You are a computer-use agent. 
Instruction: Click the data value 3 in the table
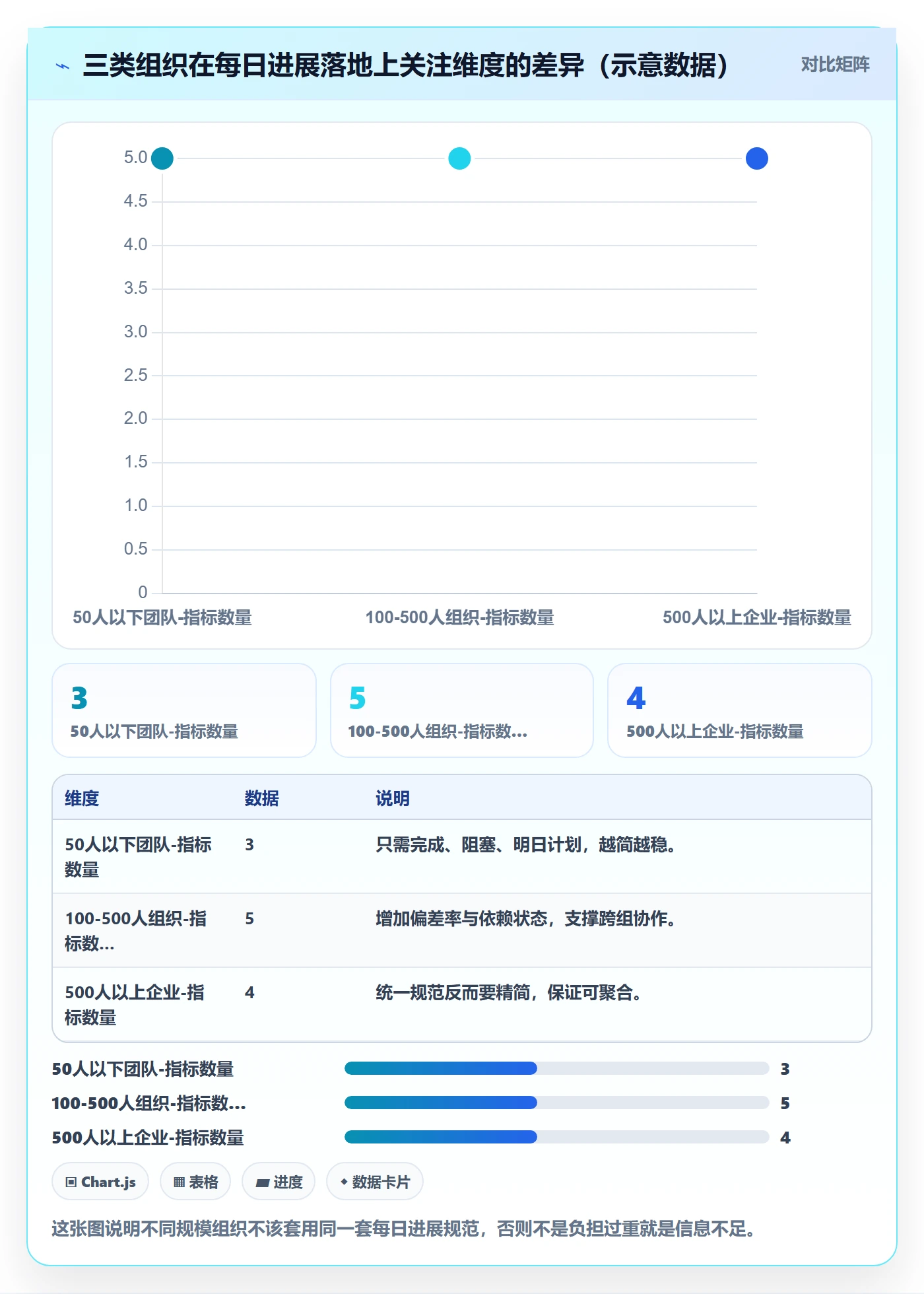click(x=249, y=845)
